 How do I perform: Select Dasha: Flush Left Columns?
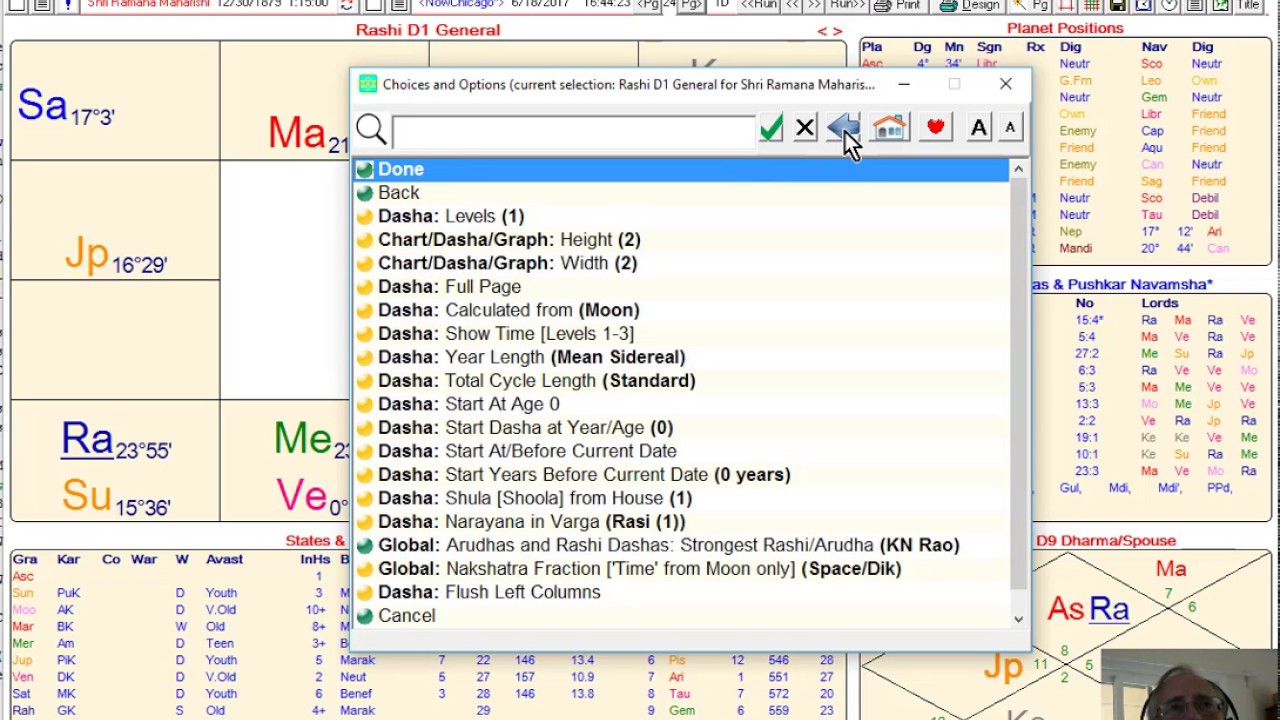coord(682,592)
